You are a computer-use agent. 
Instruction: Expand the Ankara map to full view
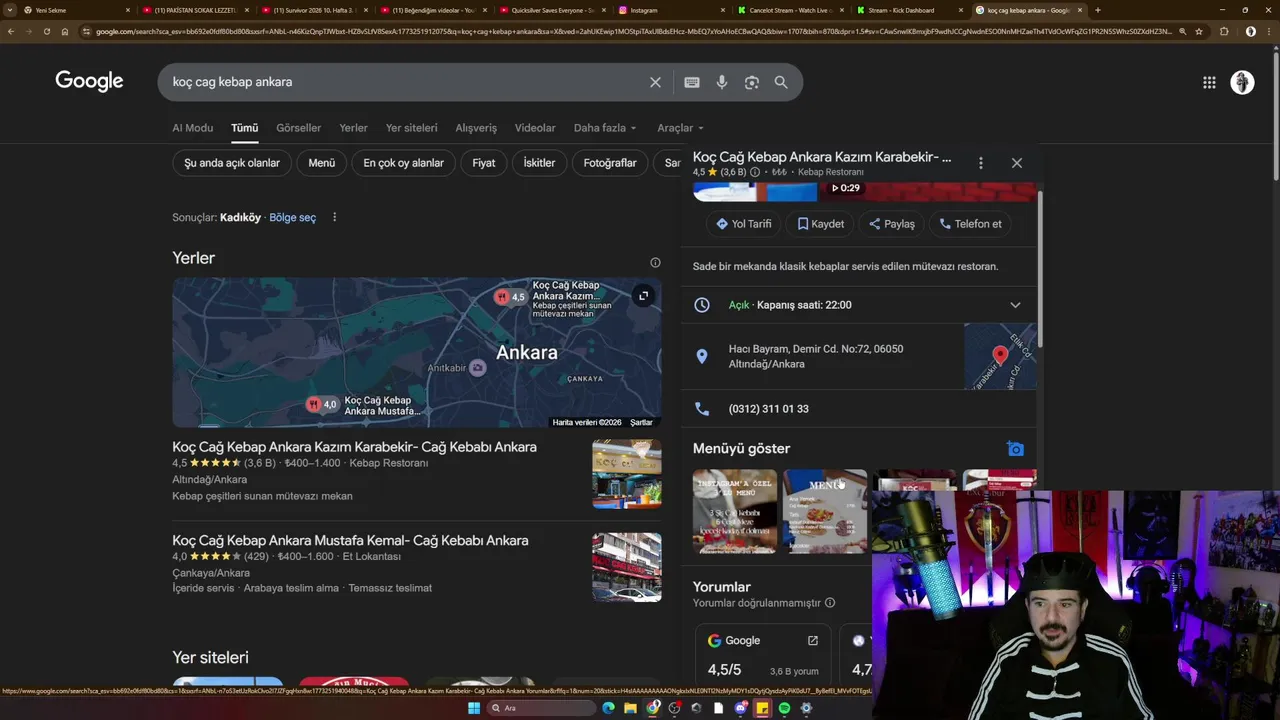643,295
